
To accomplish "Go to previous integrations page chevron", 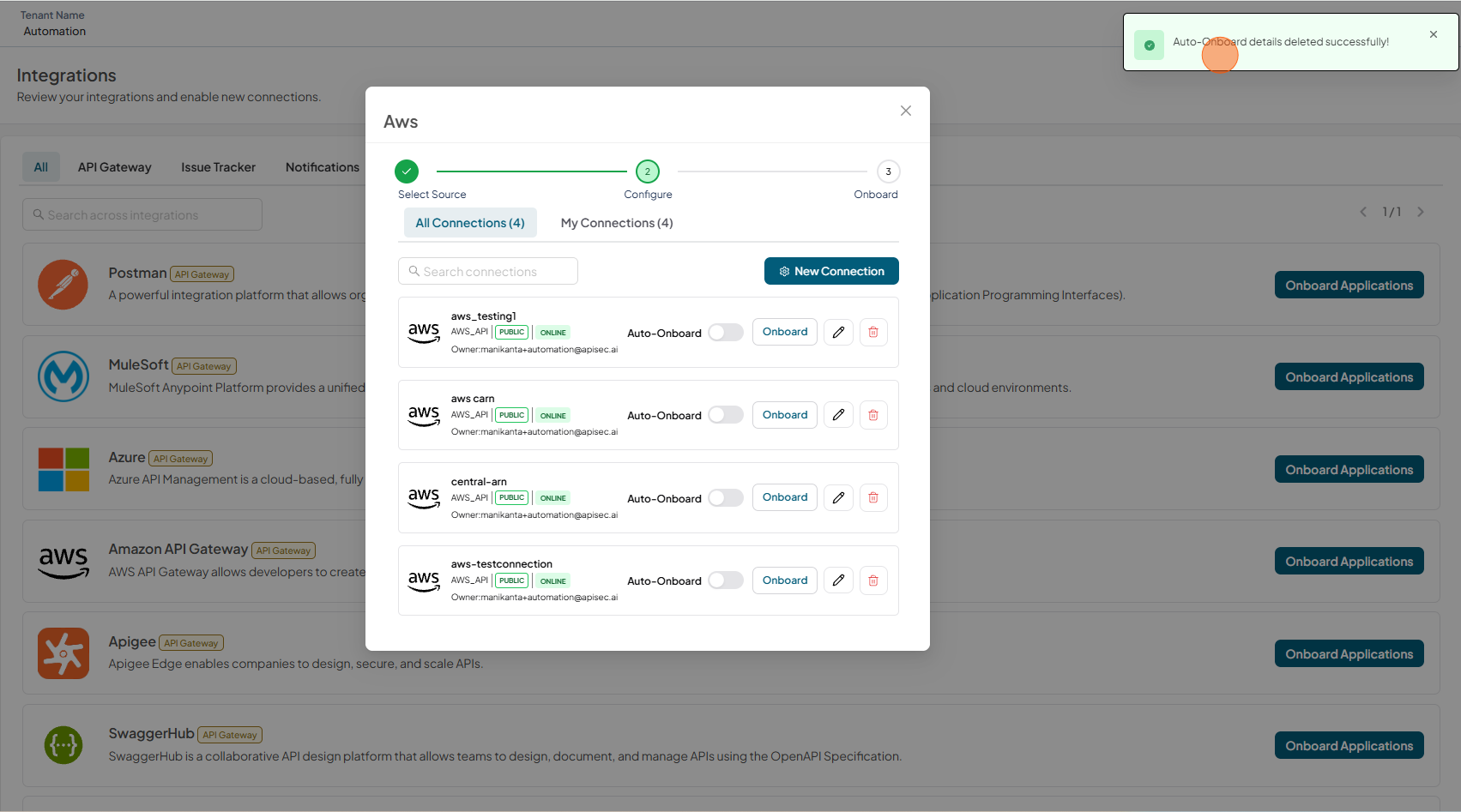I will click(1363, 212).
